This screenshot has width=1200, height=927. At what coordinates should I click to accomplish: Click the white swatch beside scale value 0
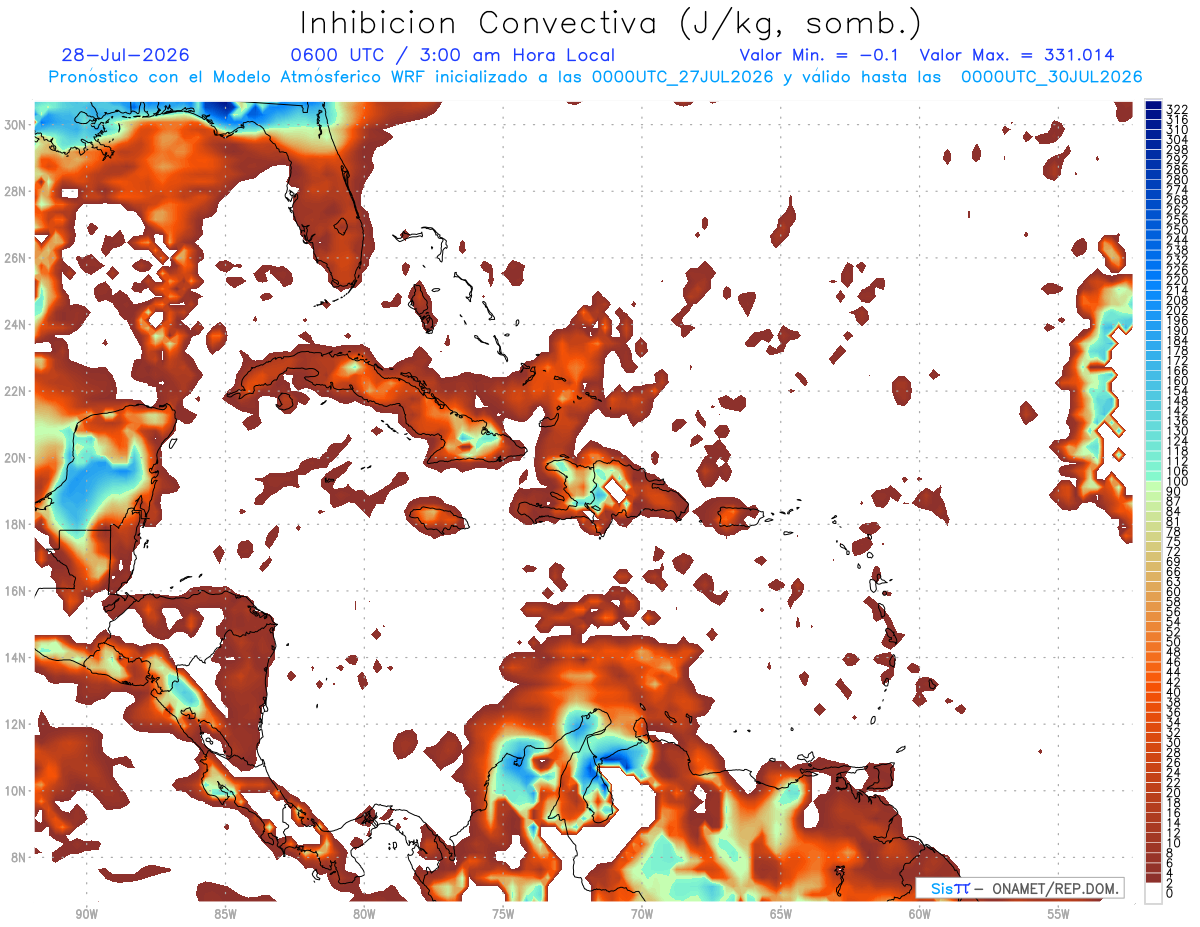[1153, 893]
